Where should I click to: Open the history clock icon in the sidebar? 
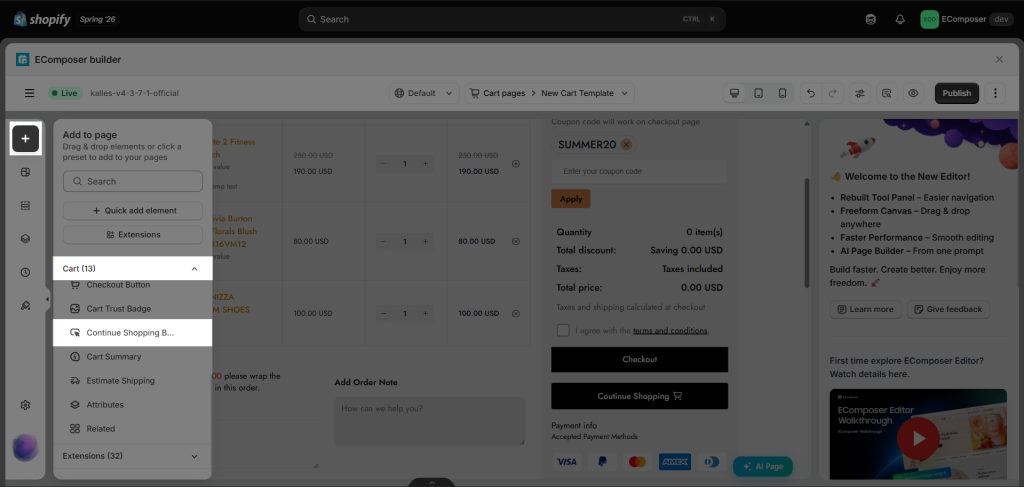[x=25, y=272]
